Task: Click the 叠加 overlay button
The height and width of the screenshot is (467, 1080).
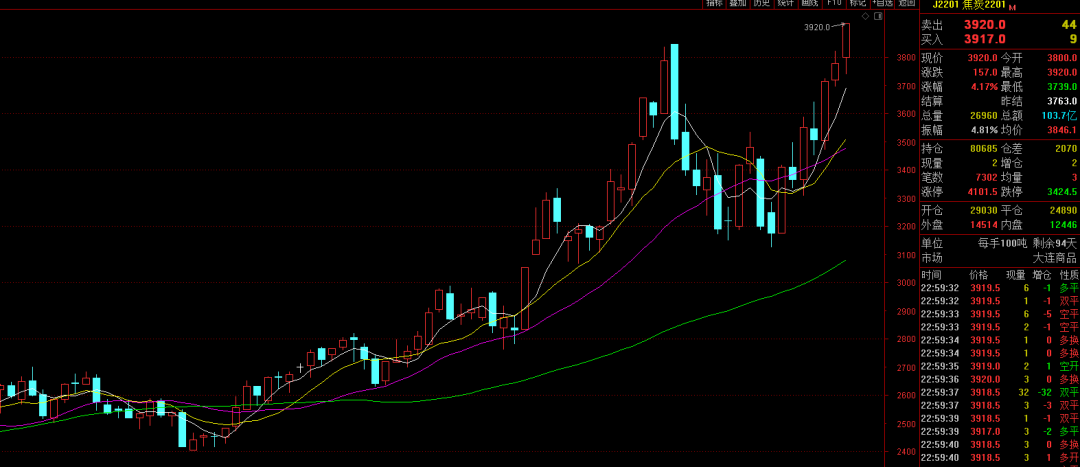Action: pyautogui.click(x=737, y=4)
